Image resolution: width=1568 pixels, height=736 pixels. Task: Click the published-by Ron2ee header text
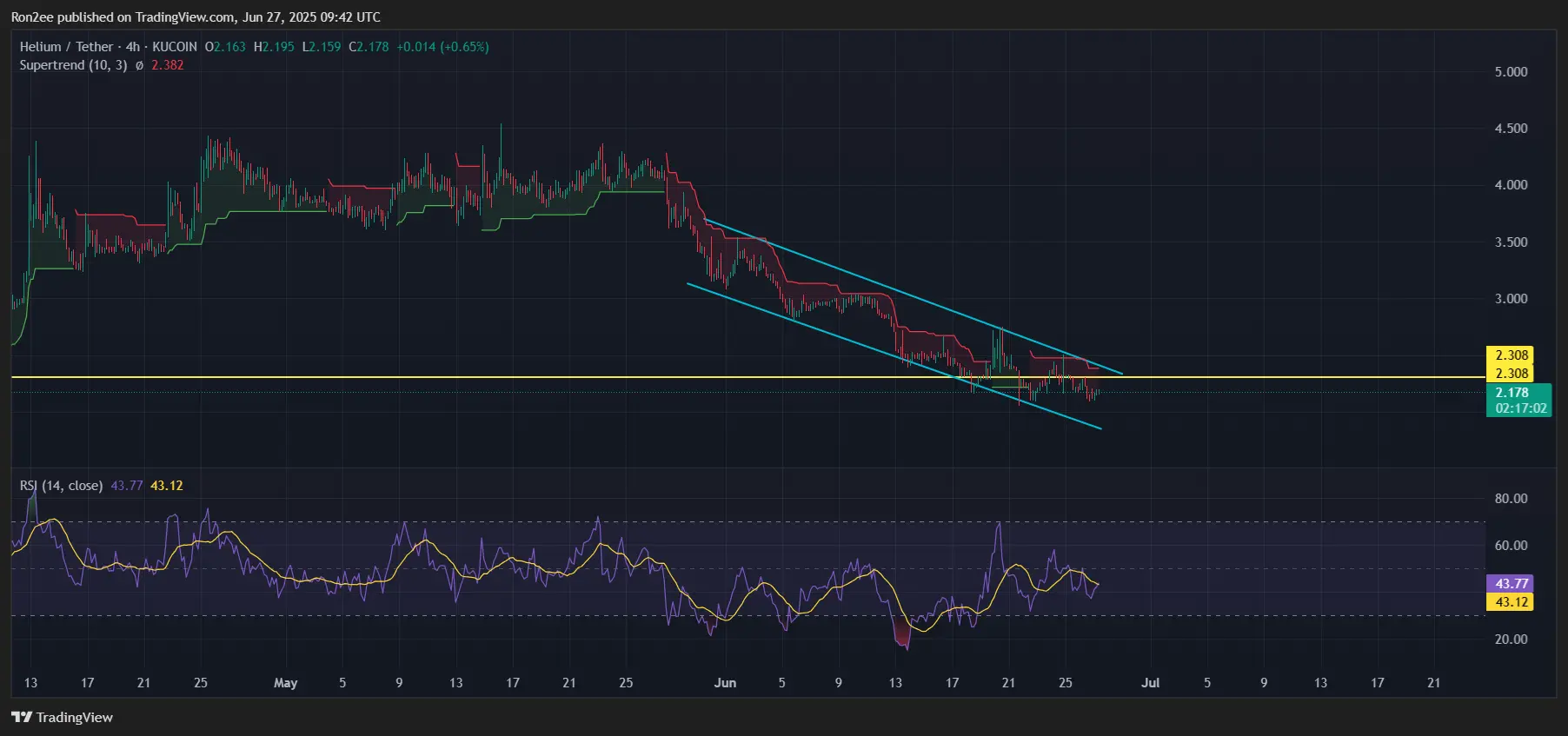click(x=196, y=17)
